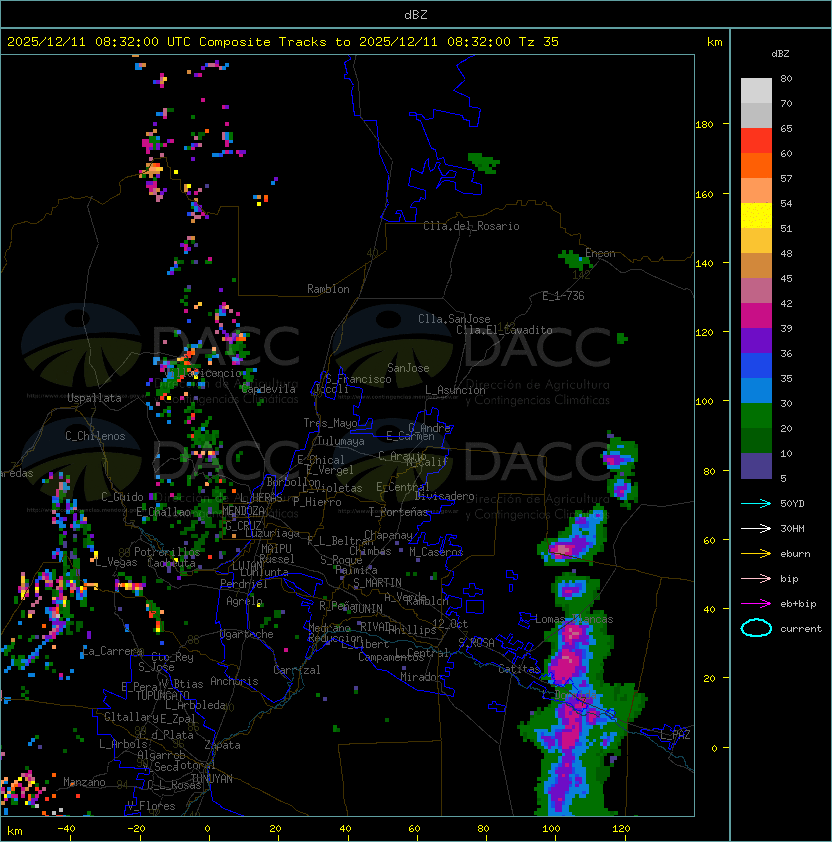This screenshot has width=832, height=842.
Task: Click the 'Divisadero' map label
Action: tap(444, 496)
